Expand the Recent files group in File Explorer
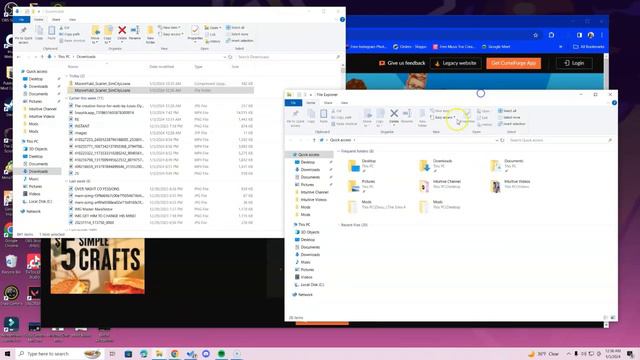 coord(339,225)
